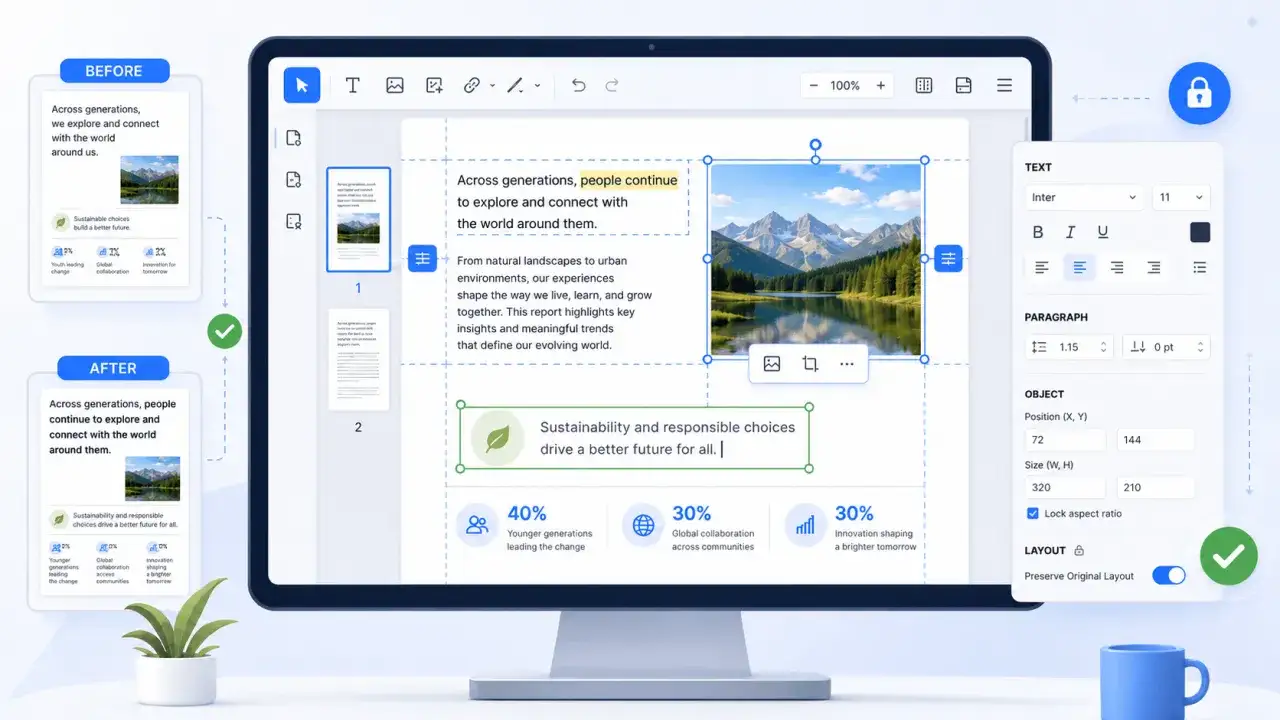
Task: Select the arrow pointer tool
Action: (302, 85)
